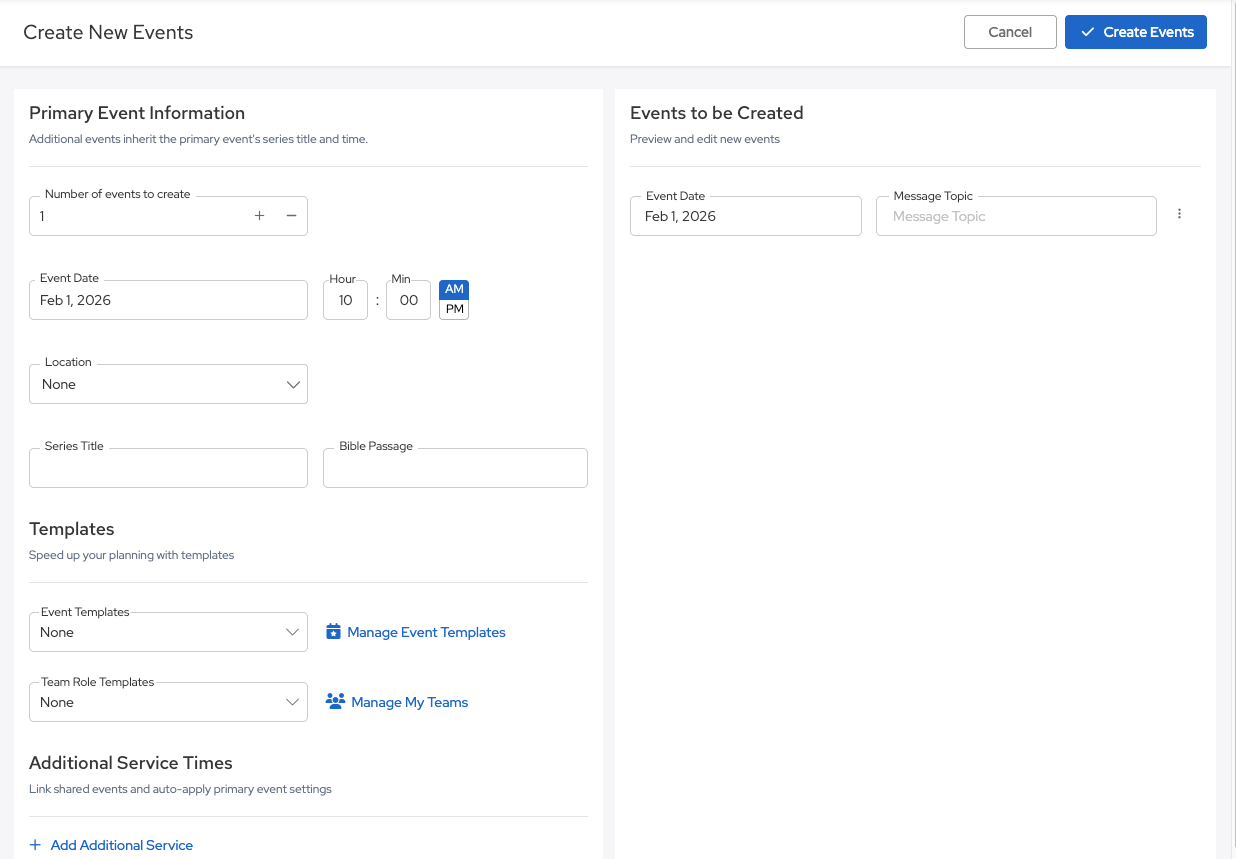Click Add Additional Service link
This screenshot has height=859, width=1236.
[121, 845]
